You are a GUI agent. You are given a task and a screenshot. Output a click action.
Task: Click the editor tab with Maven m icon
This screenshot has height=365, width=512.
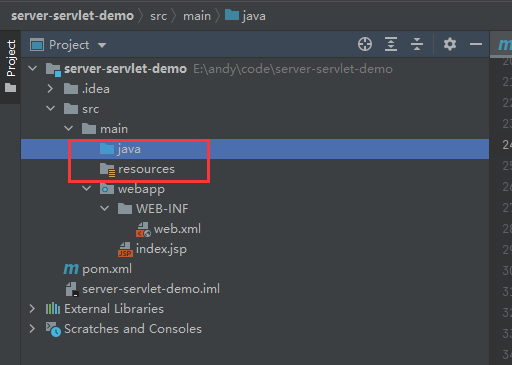click(x=501, y=44)
